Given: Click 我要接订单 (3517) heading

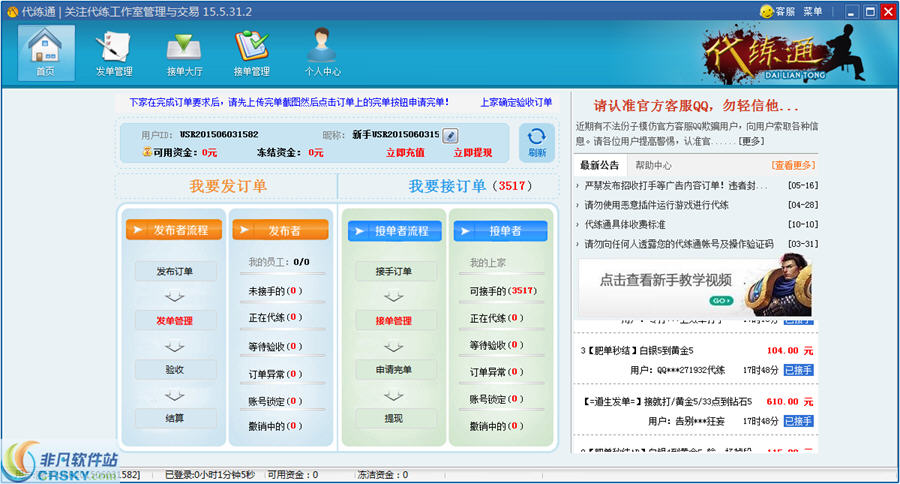Looking at the screenshot, I should click(x=470, y=186).
